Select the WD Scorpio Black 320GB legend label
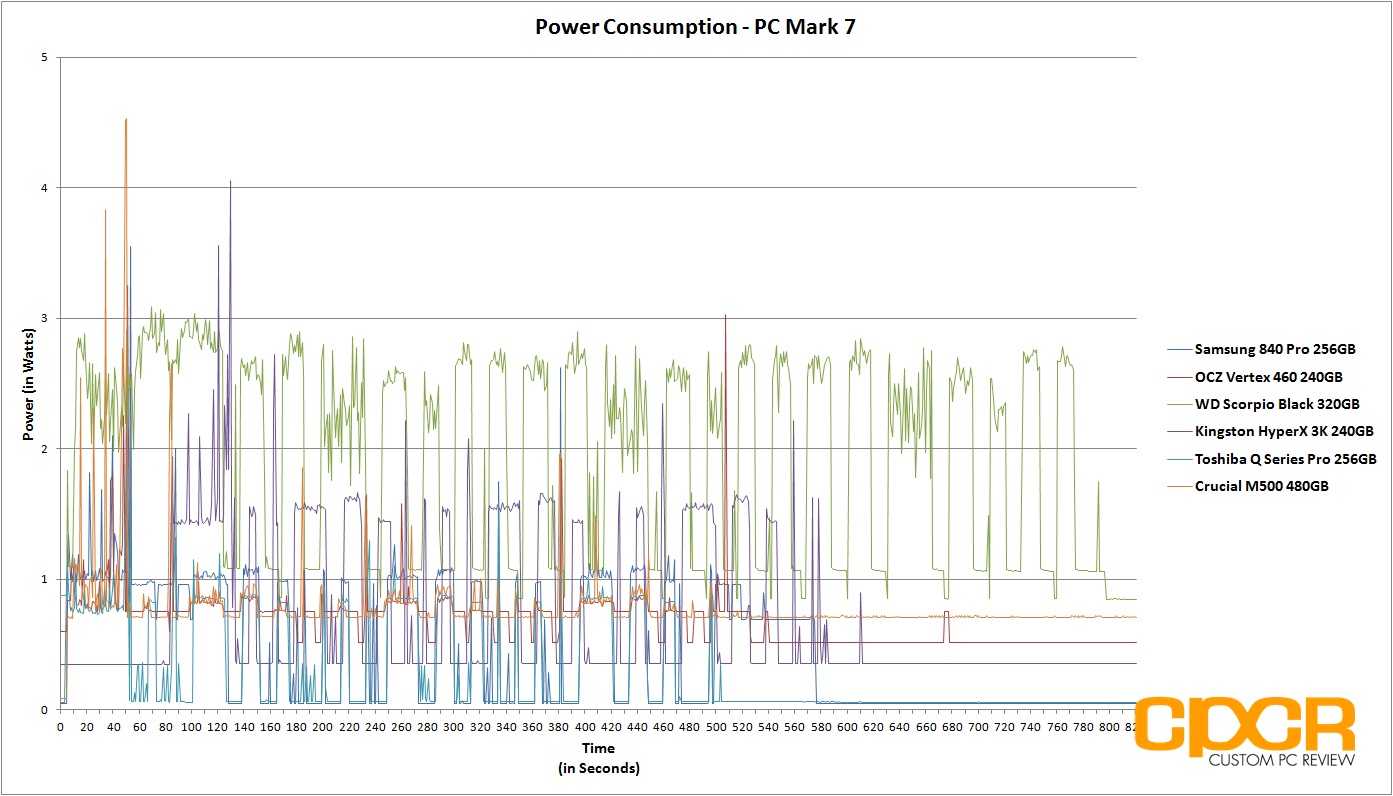The image size is (1393, 796). [x=1277, y=404]
